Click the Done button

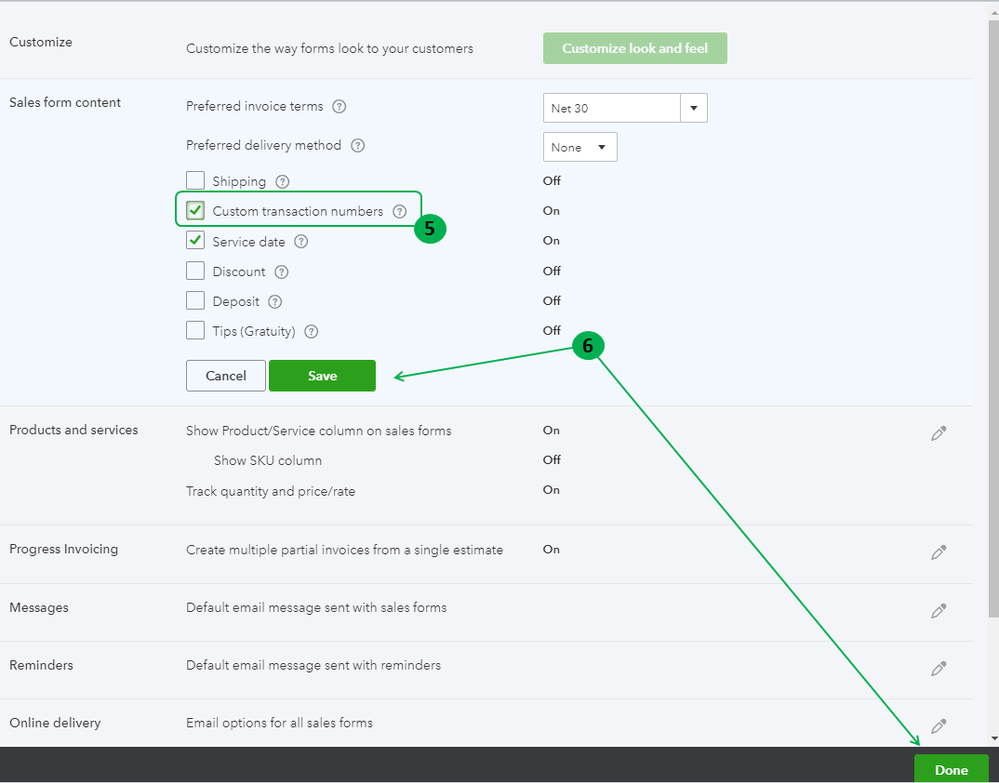click(950, 769)
